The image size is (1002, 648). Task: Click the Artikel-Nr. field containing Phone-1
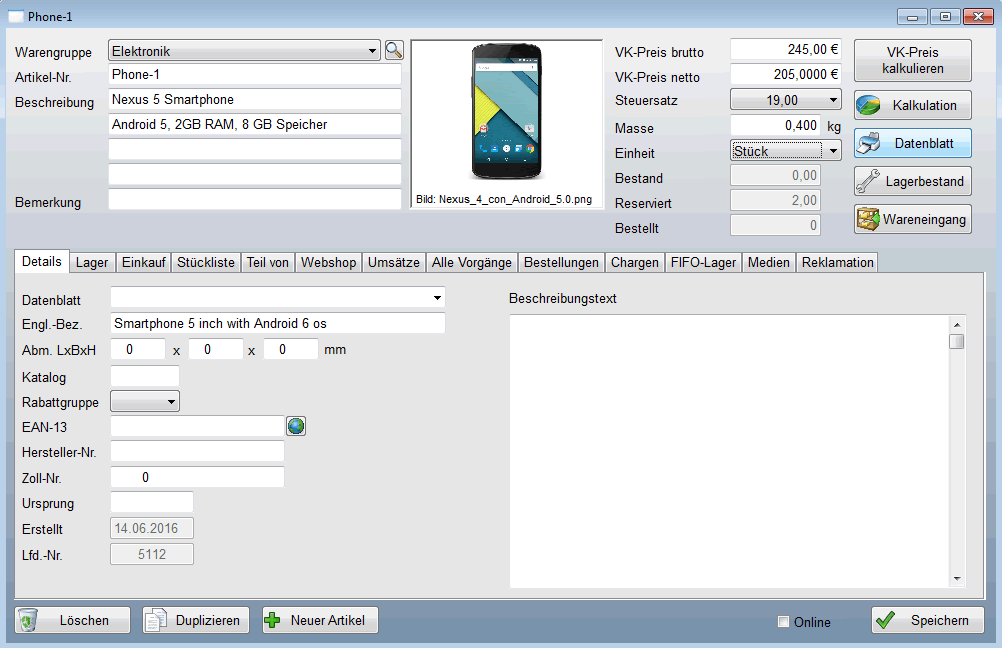click(255, 75)
